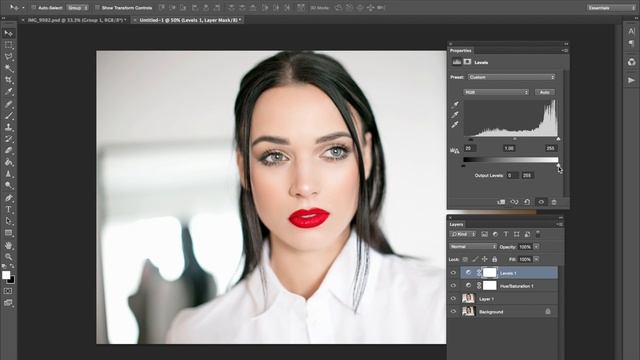This screenshot has height=360, width=640.
Task: Select the Pen tool
Action: point(9,198)
